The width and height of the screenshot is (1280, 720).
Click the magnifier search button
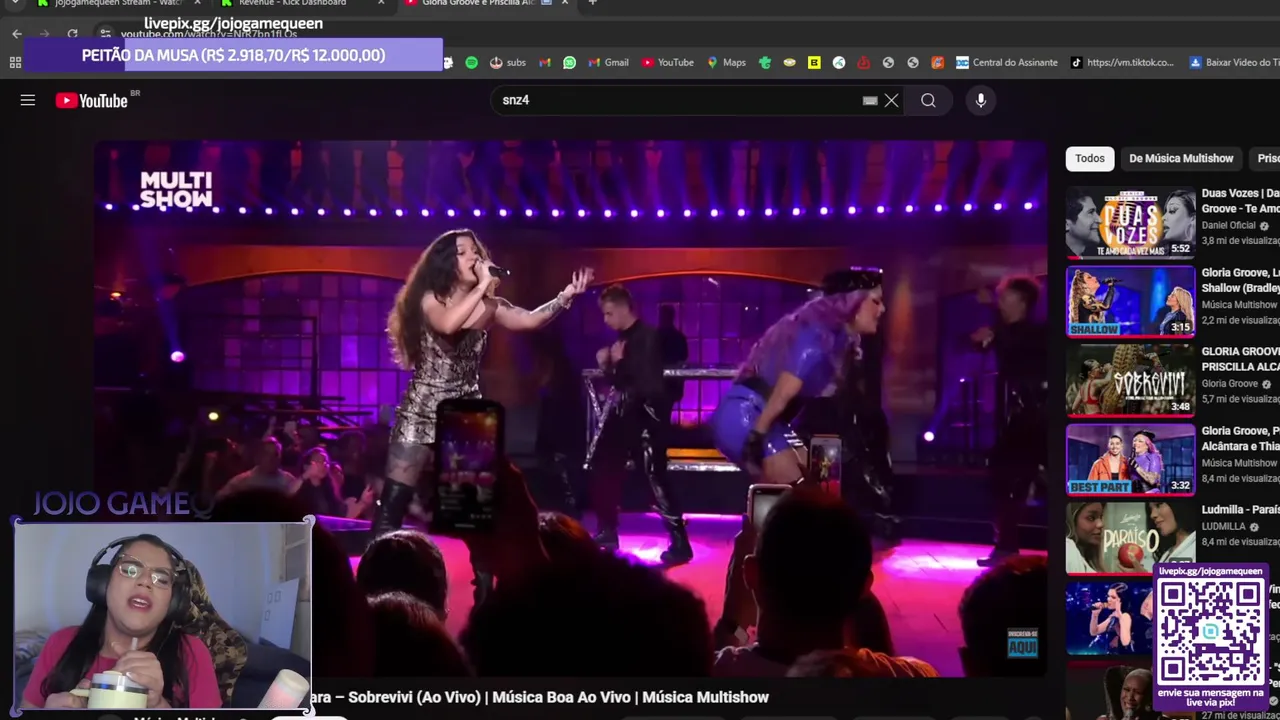928,100
